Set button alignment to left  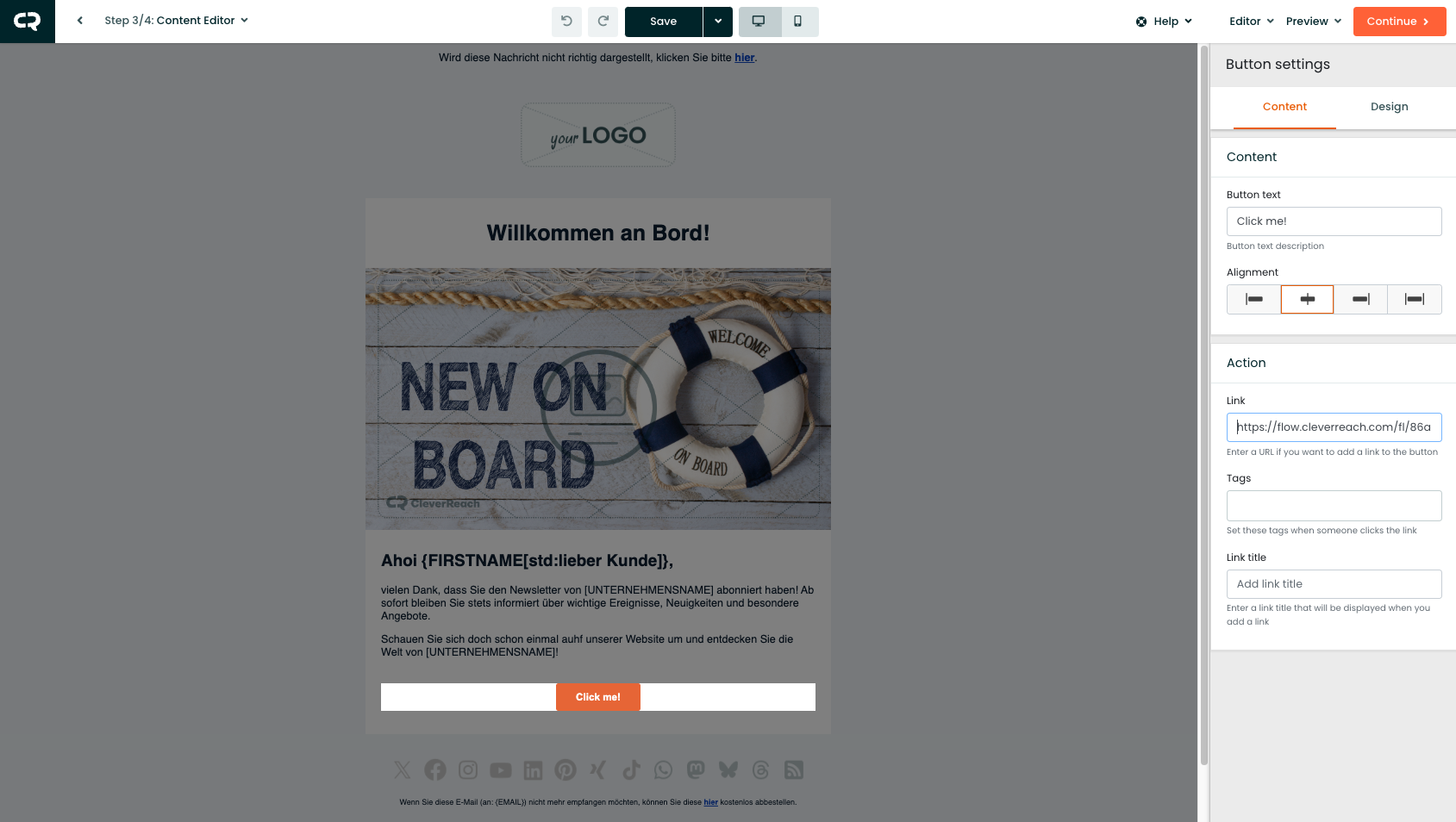point(1254,299)
